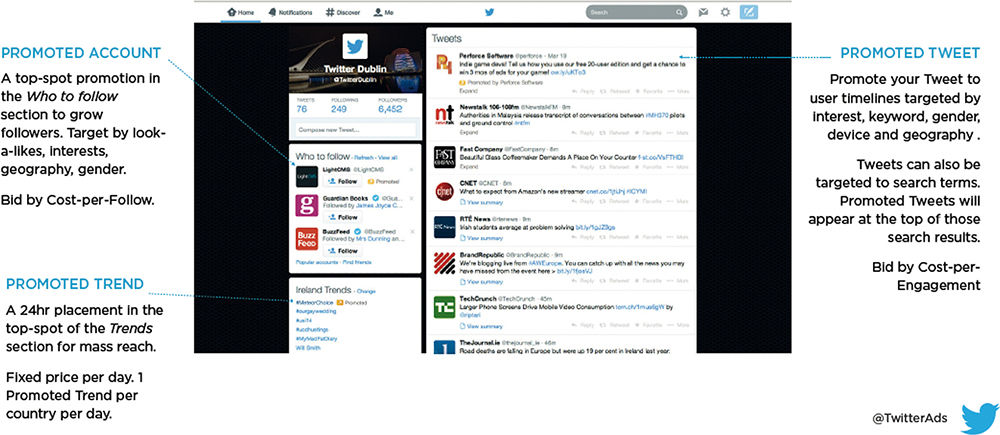Favorite the Perforce Software tweet

click(x=649, y=91)
